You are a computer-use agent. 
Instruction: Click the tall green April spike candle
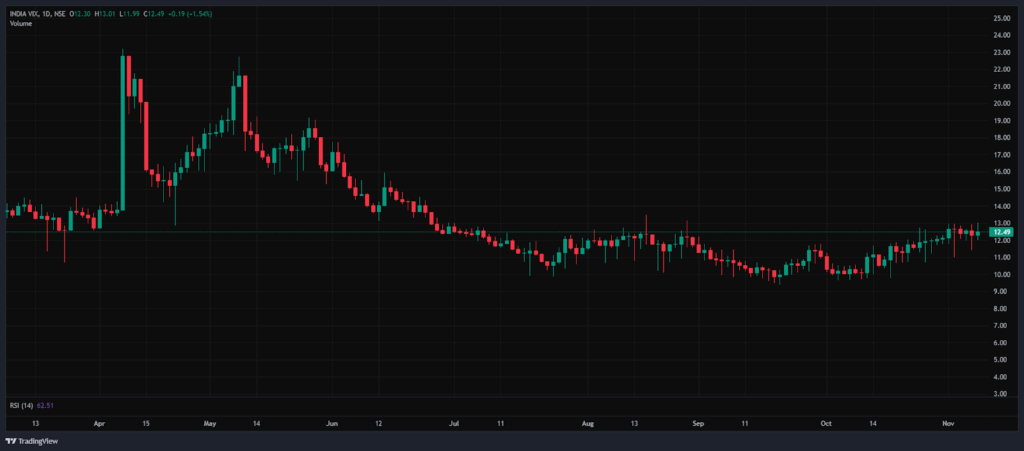tap(123, 130)
